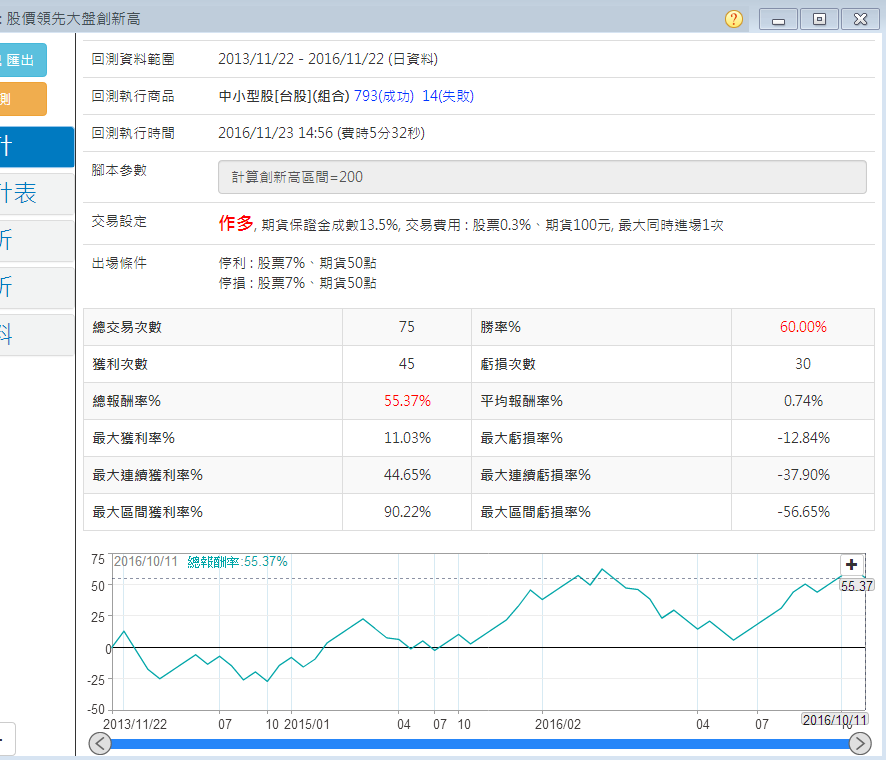Click the blue chart range slider bar
The image size is (886, 760).
480,743
